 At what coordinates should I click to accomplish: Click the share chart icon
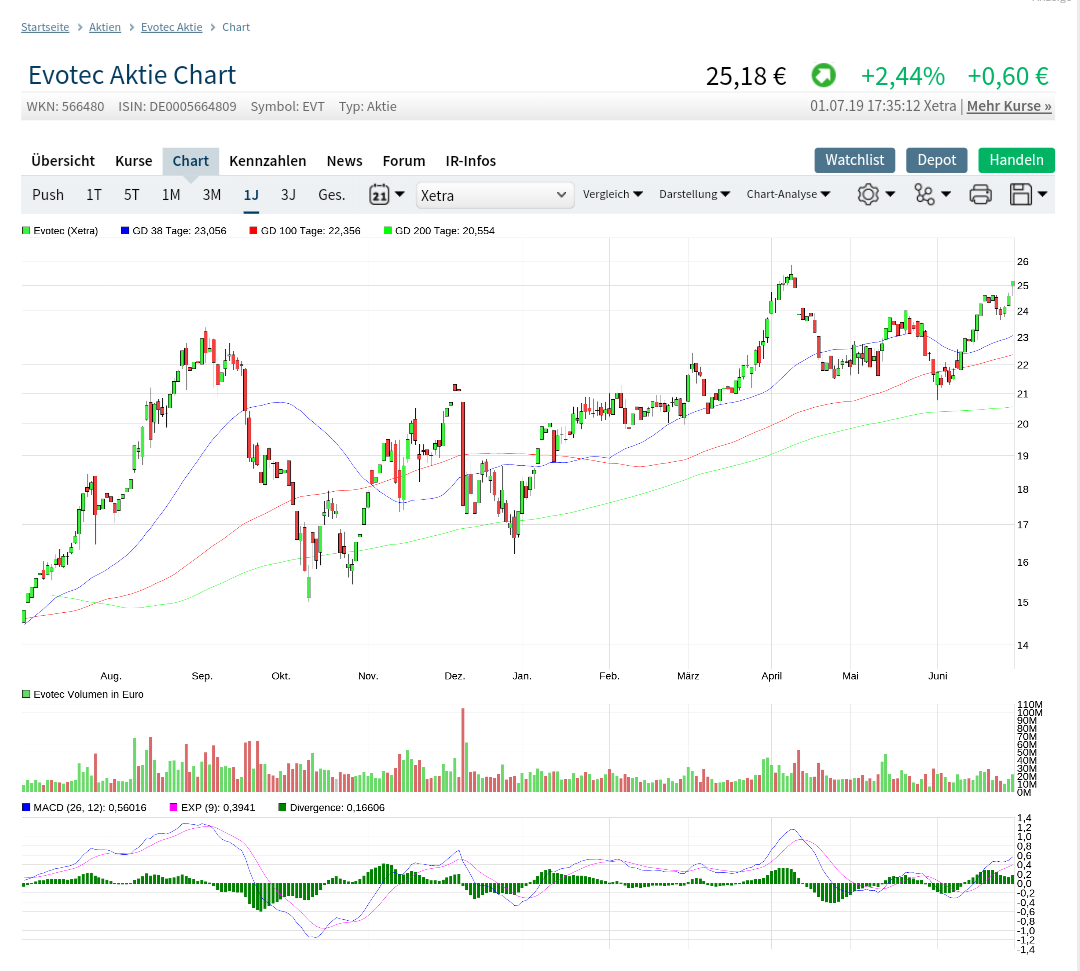point(931,195)
